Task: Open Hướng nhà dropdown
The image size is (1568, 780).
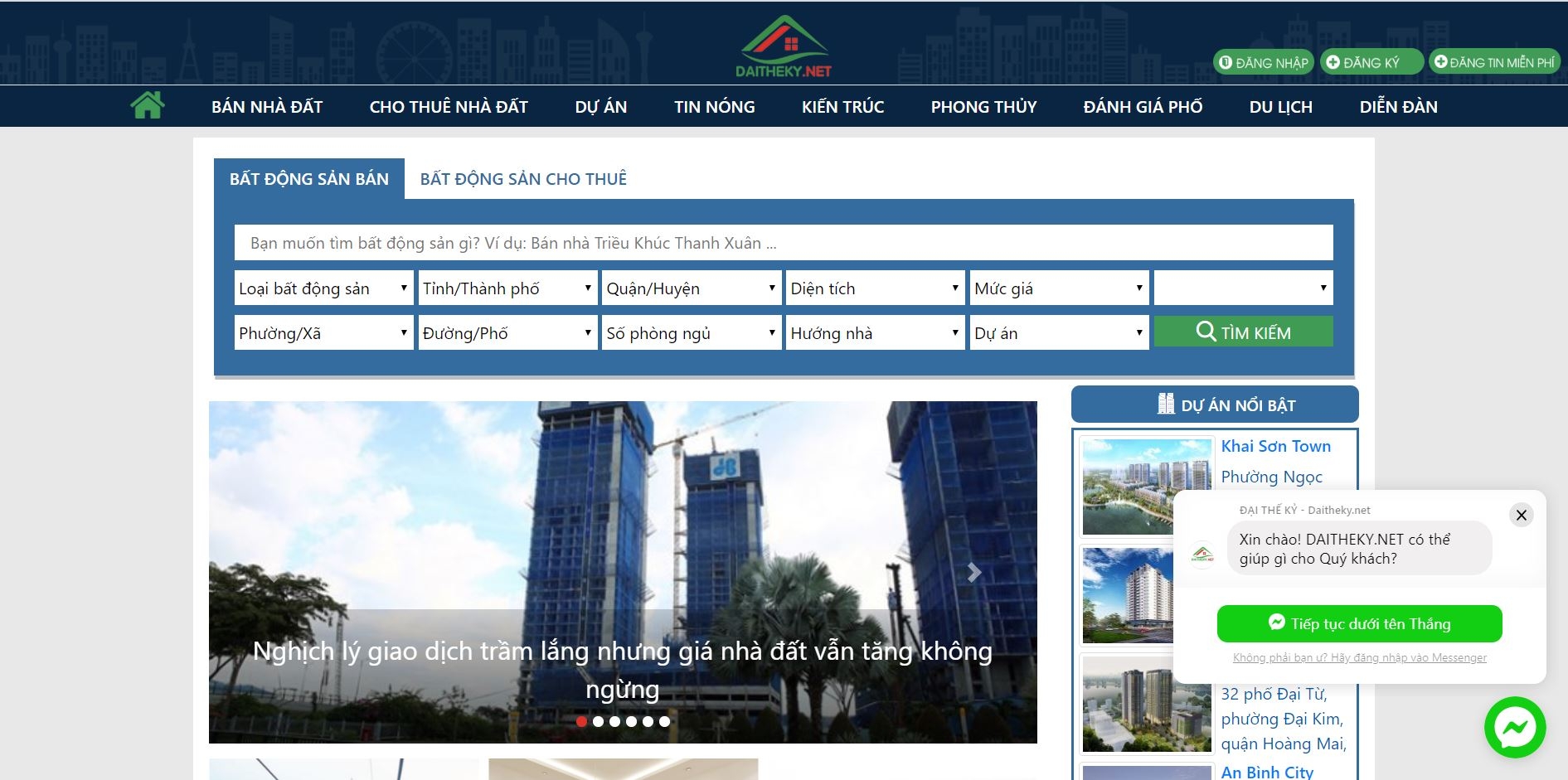Action: (876, 332)
